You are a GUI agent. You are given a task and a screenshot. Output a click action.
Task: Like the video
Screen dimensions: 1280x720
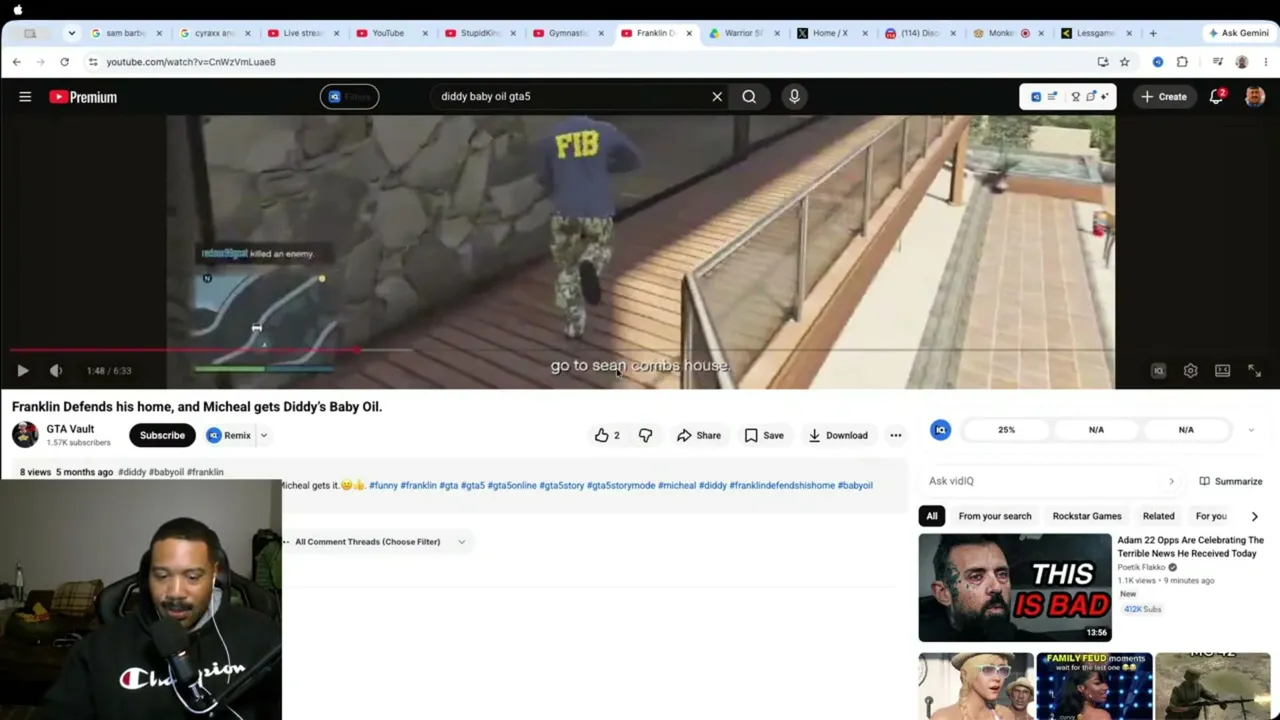tap(607, 435)
